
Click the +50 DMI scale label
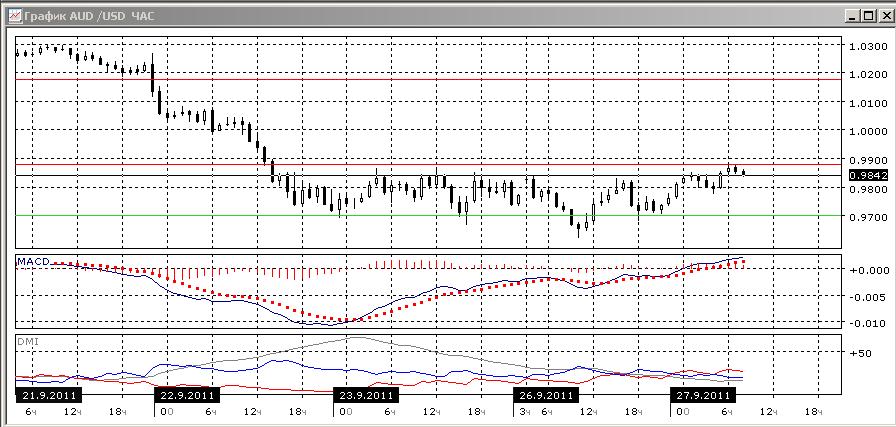(x=861, y=353)
